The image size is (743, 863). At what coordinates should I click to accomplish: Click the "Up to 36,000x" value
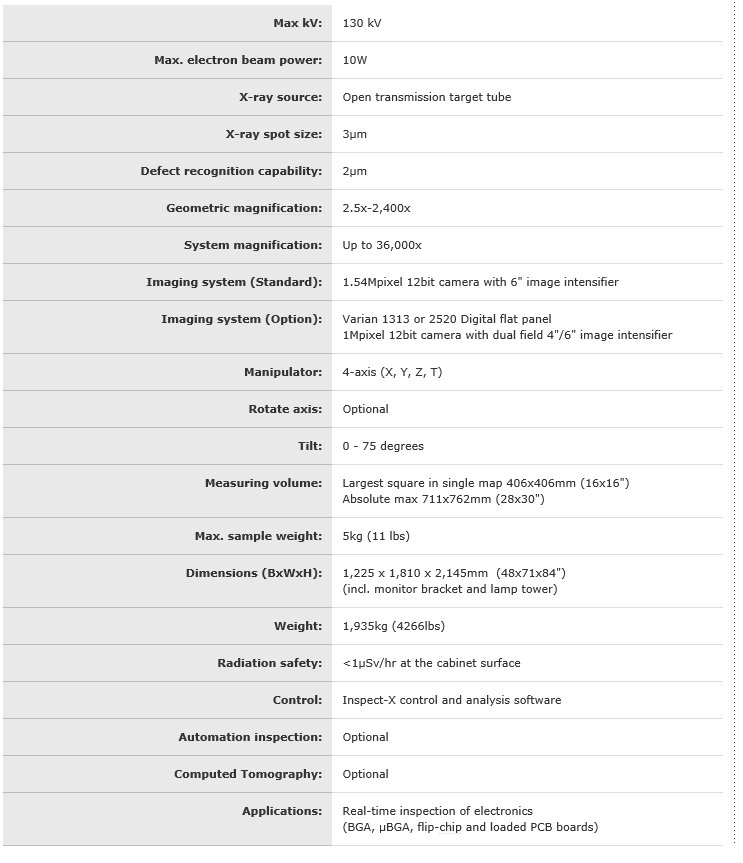(382, 245)
